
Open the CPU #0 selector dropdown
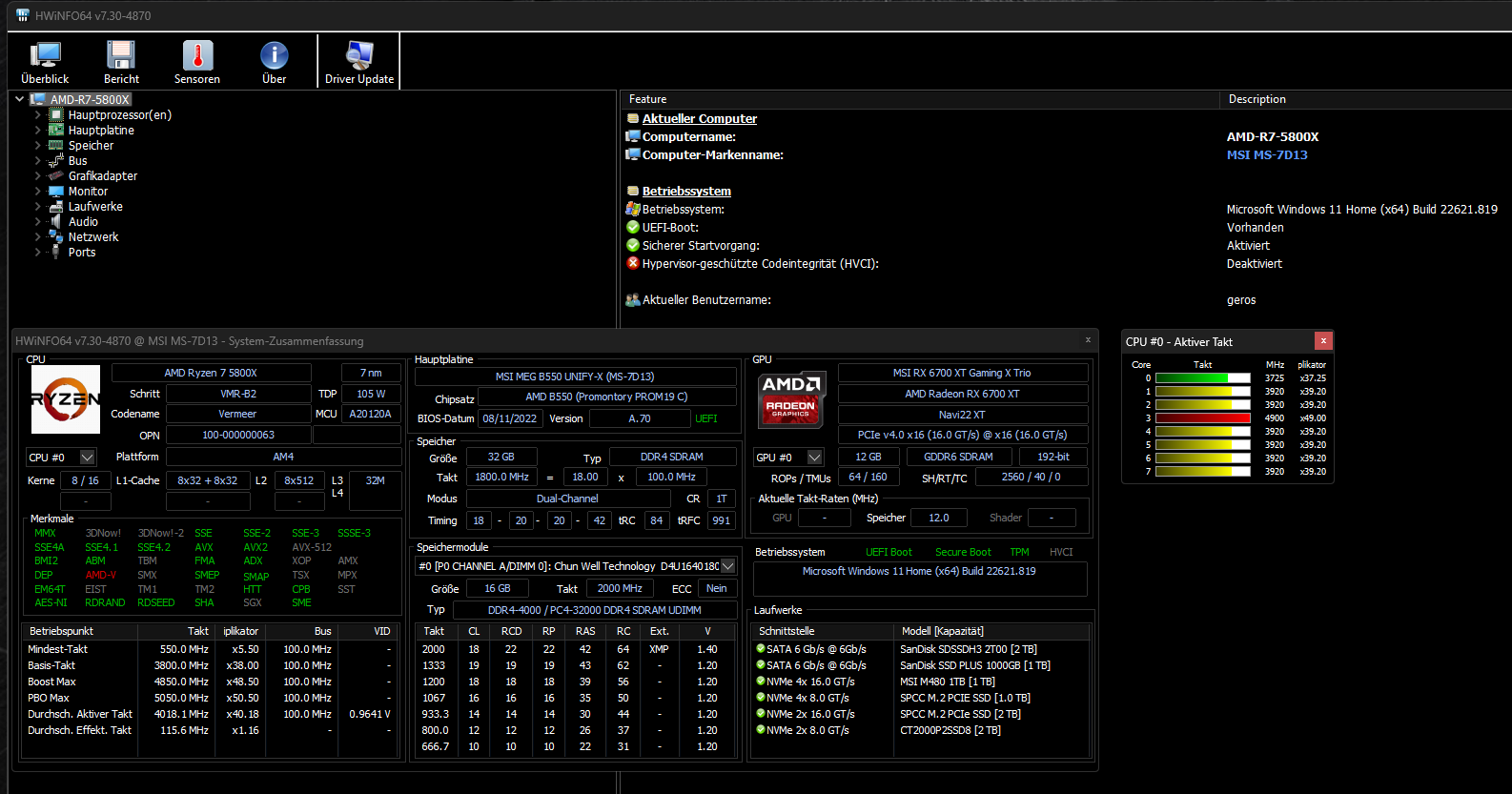(x=88, y=458)
